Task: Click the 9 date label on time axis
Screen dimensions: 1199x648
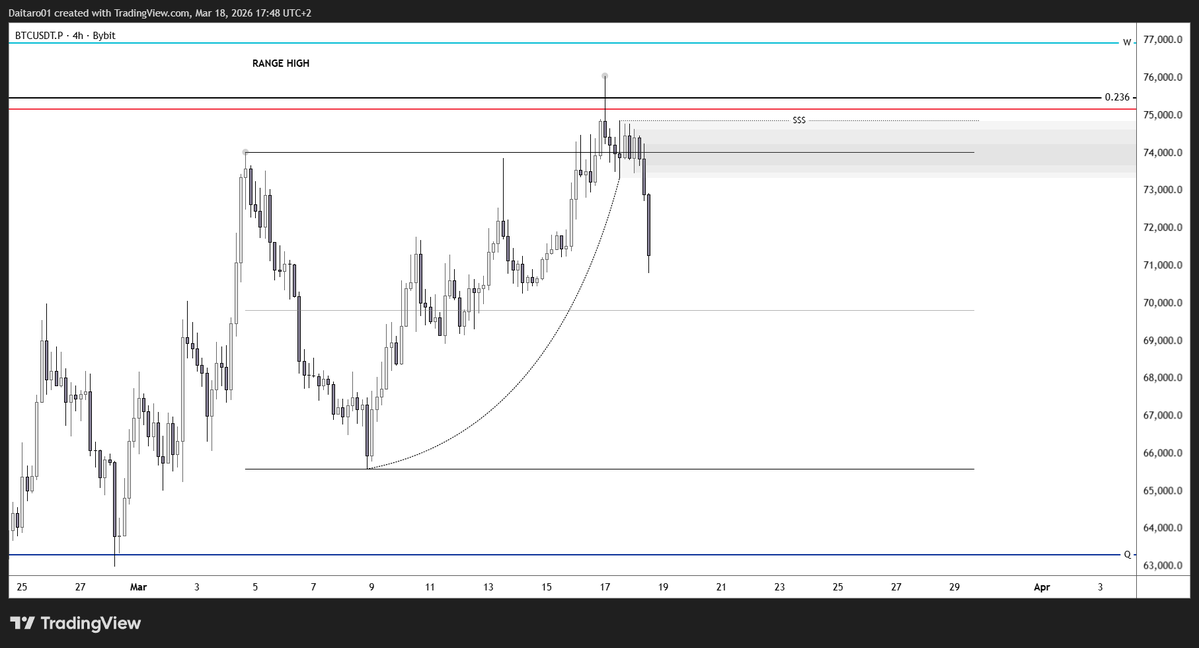Action: pos(372,588)
